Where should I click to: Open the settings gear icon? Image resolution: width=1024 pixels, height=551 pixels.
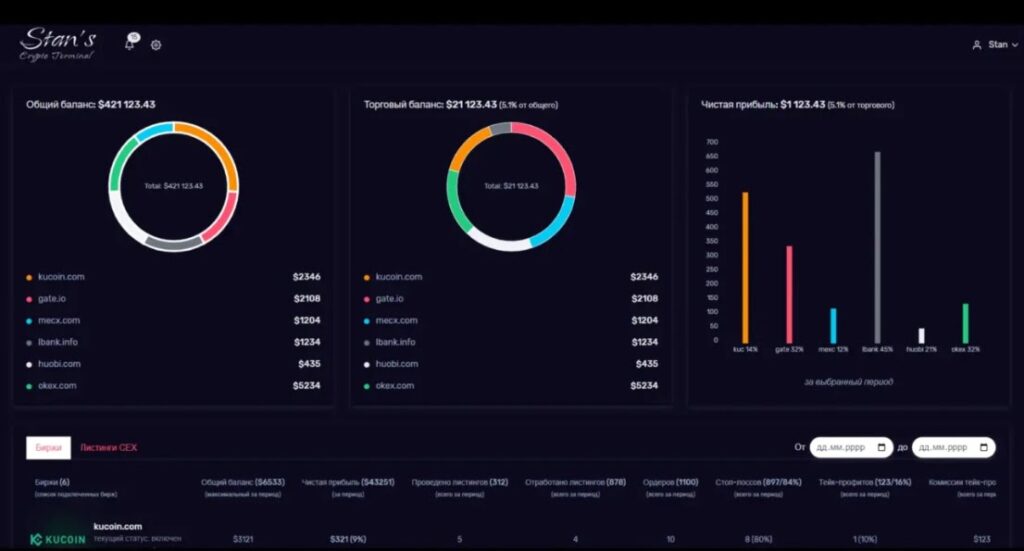click(156, 45)
